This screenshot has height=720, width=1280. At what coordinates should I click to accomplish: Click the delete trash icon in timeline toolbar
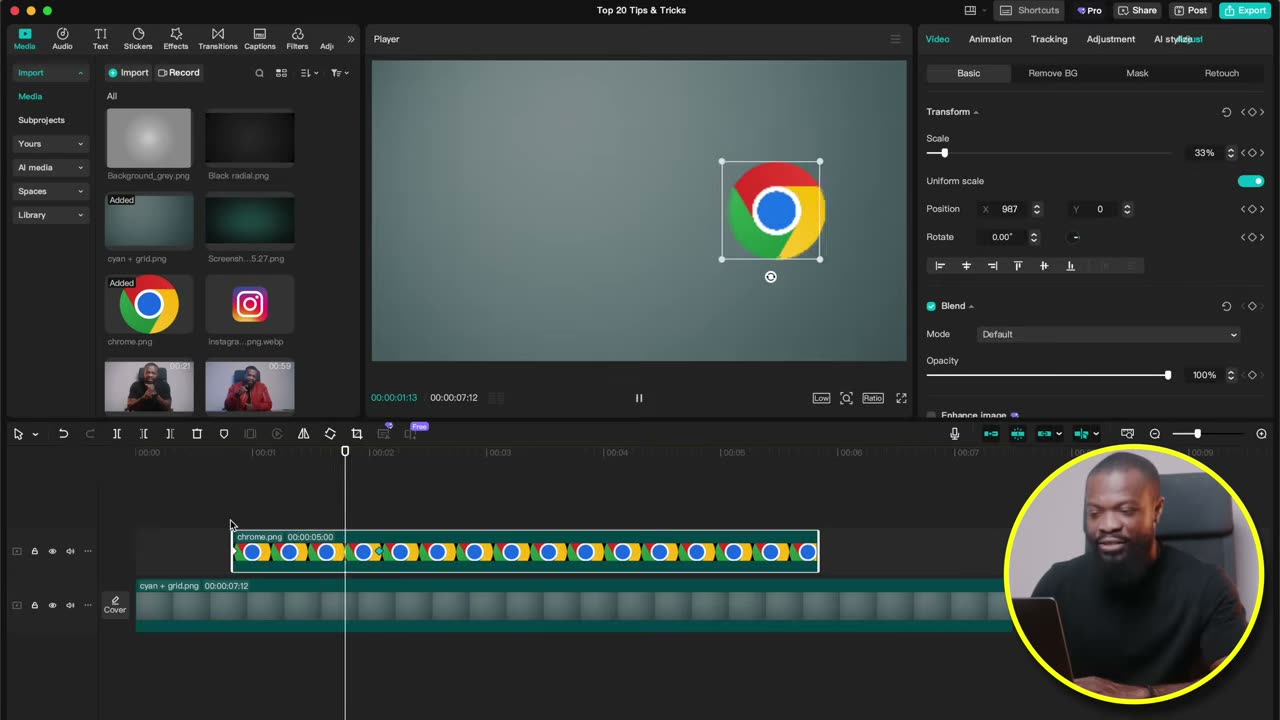(x=197, y=434)
